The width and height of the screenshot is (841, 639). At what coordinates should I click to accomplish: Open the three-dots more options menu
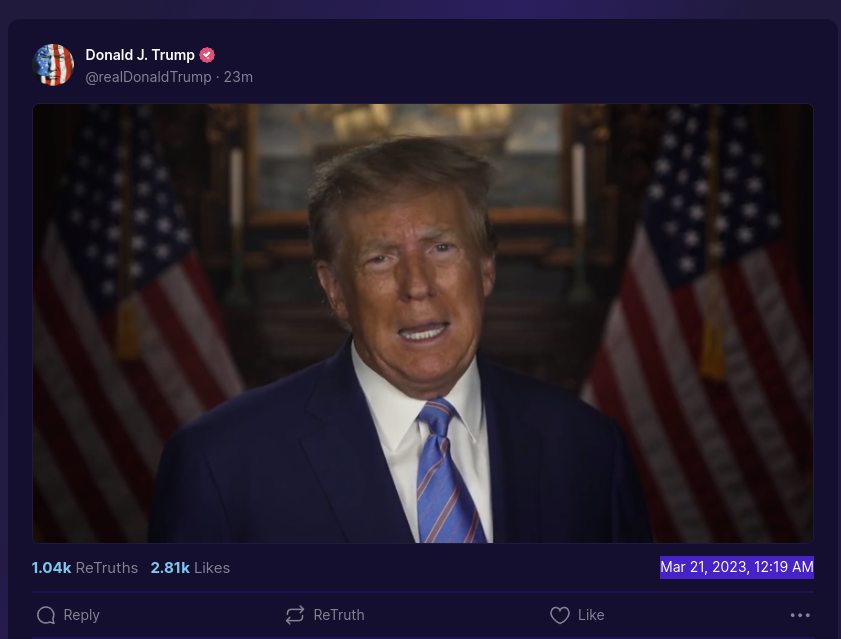[800, 615]
